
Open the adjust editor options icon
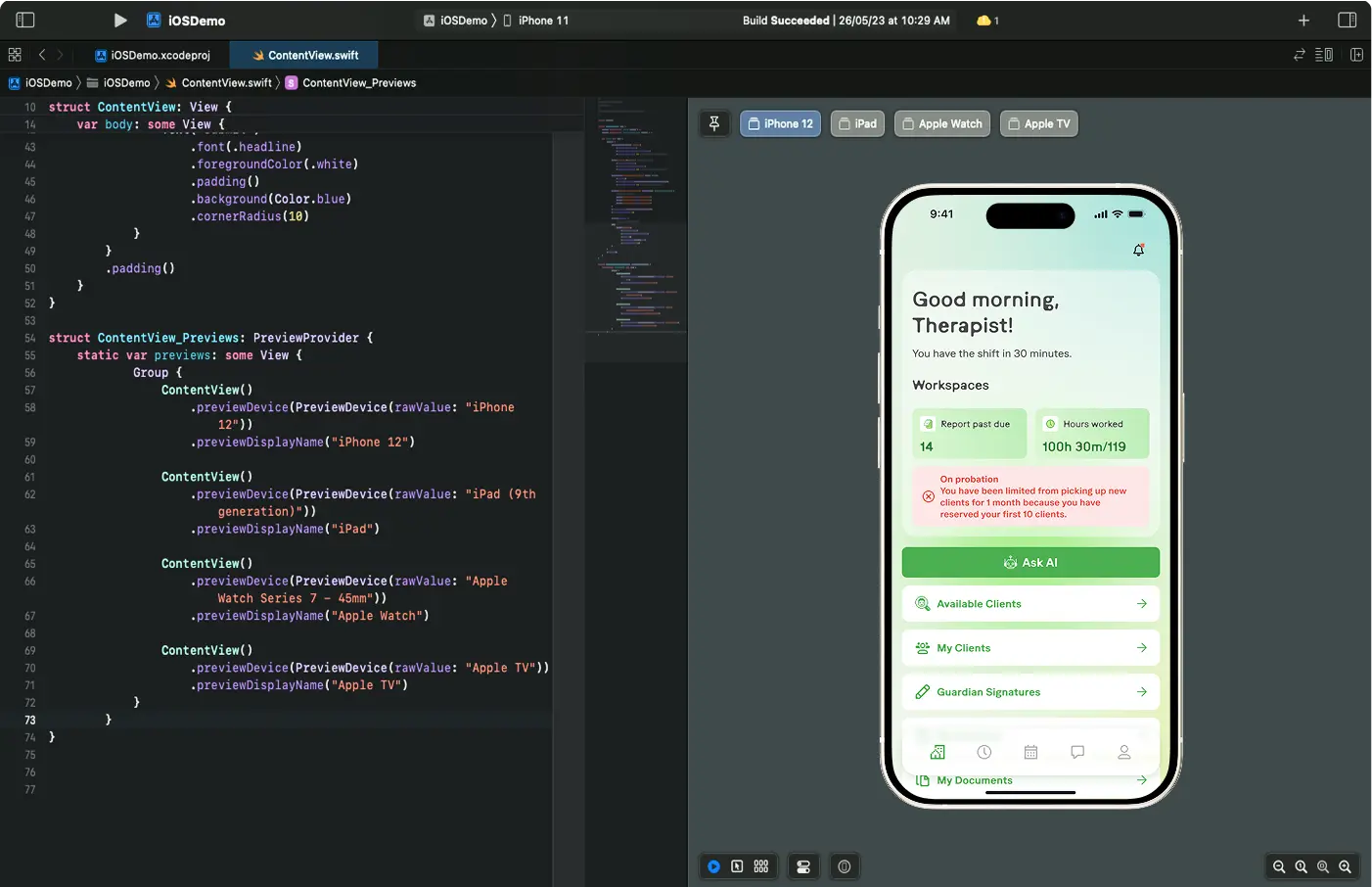click(x=1324, y=54)
